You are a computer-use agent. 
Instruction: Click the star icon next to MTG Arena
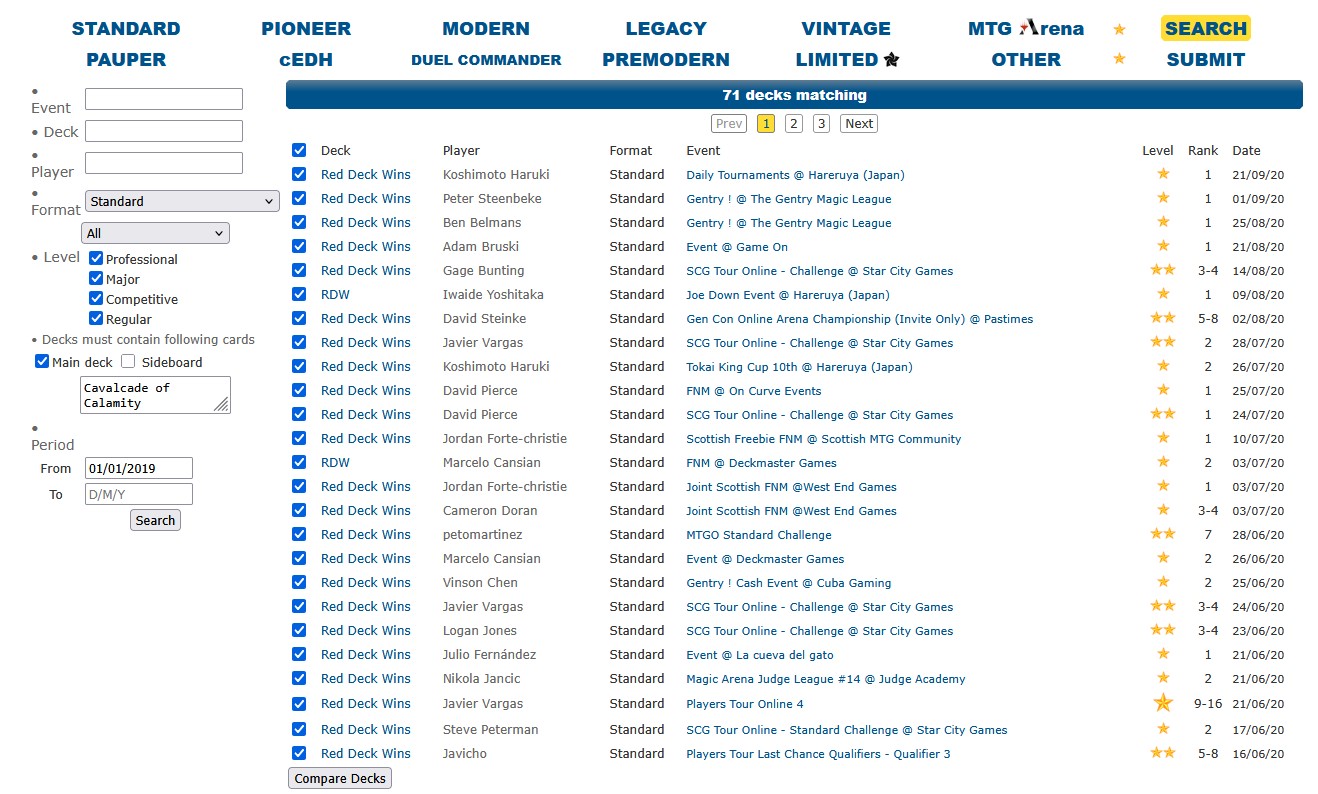1119,29
